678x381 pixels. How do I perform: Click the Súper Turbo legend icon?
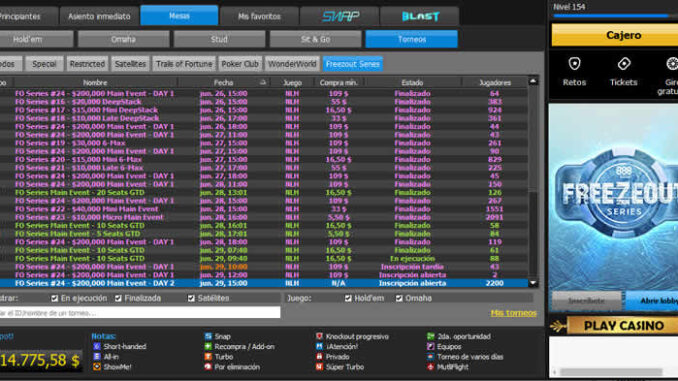[319, 367]
